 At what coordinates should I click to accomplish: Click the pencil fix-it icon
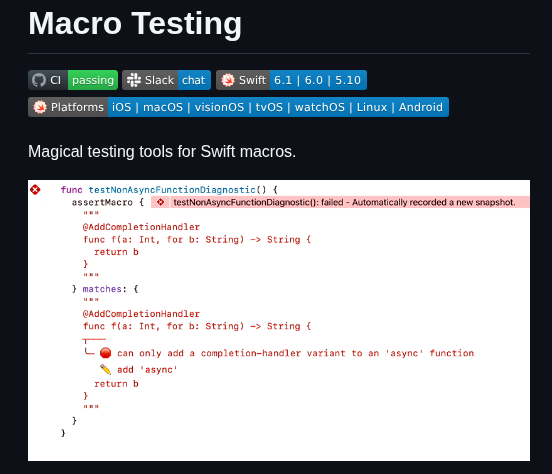pyautogui.click(x=105, y=369)
